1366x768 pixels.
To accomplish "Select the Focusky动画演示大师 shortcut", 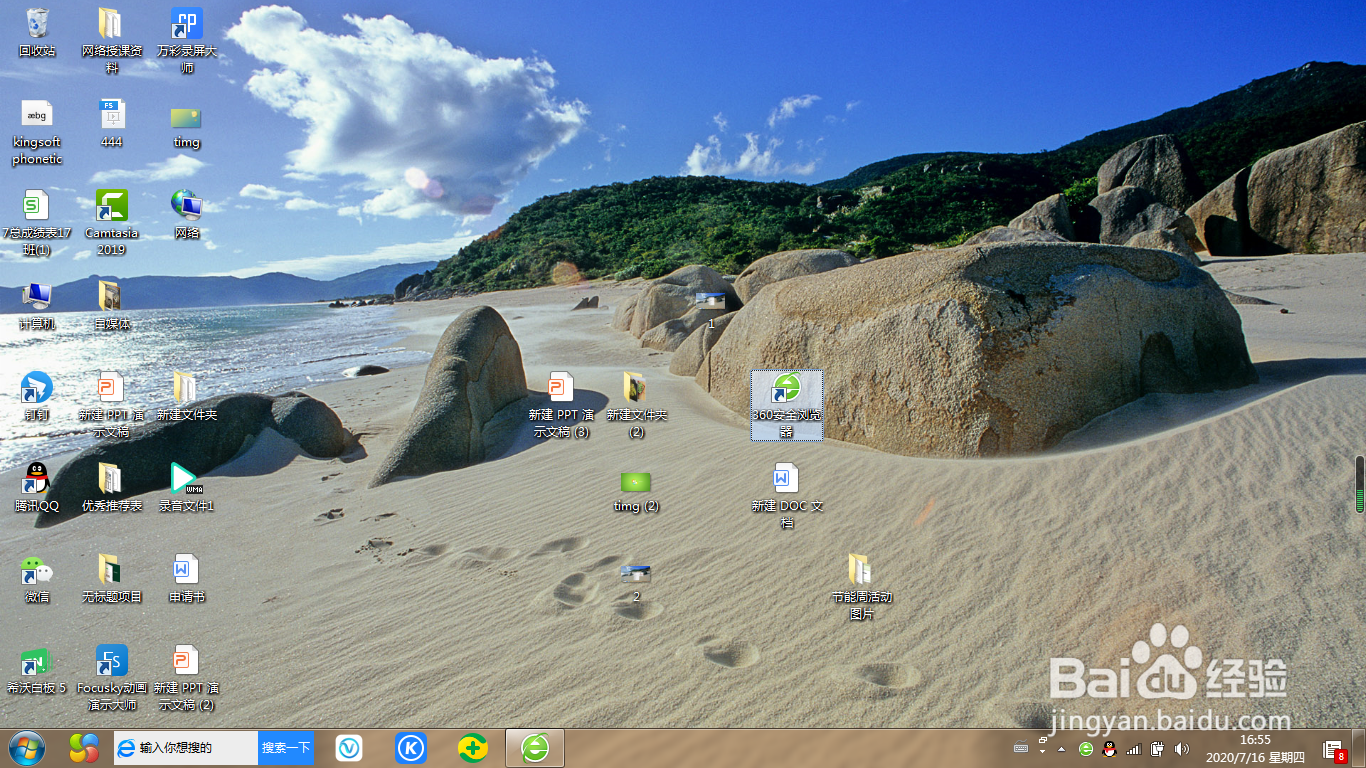I will [x=111, y=678].
